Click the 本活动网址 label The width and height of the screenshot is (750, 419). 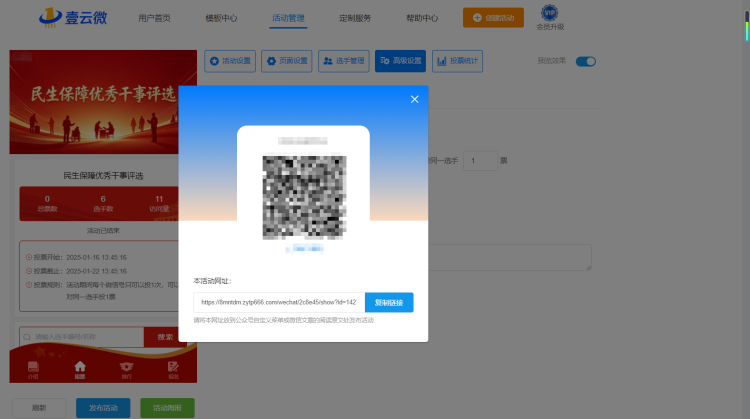point(212,281)
